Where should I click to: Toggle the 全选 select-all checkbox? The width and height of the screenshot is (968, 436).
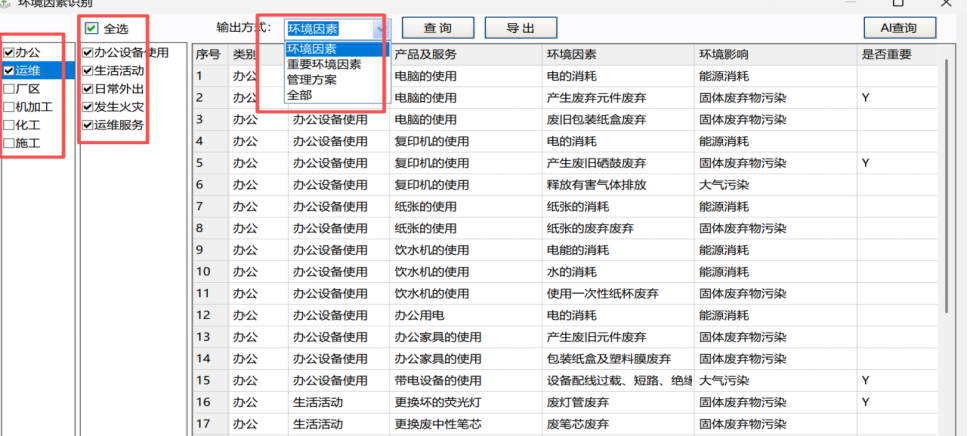[91, 28]
